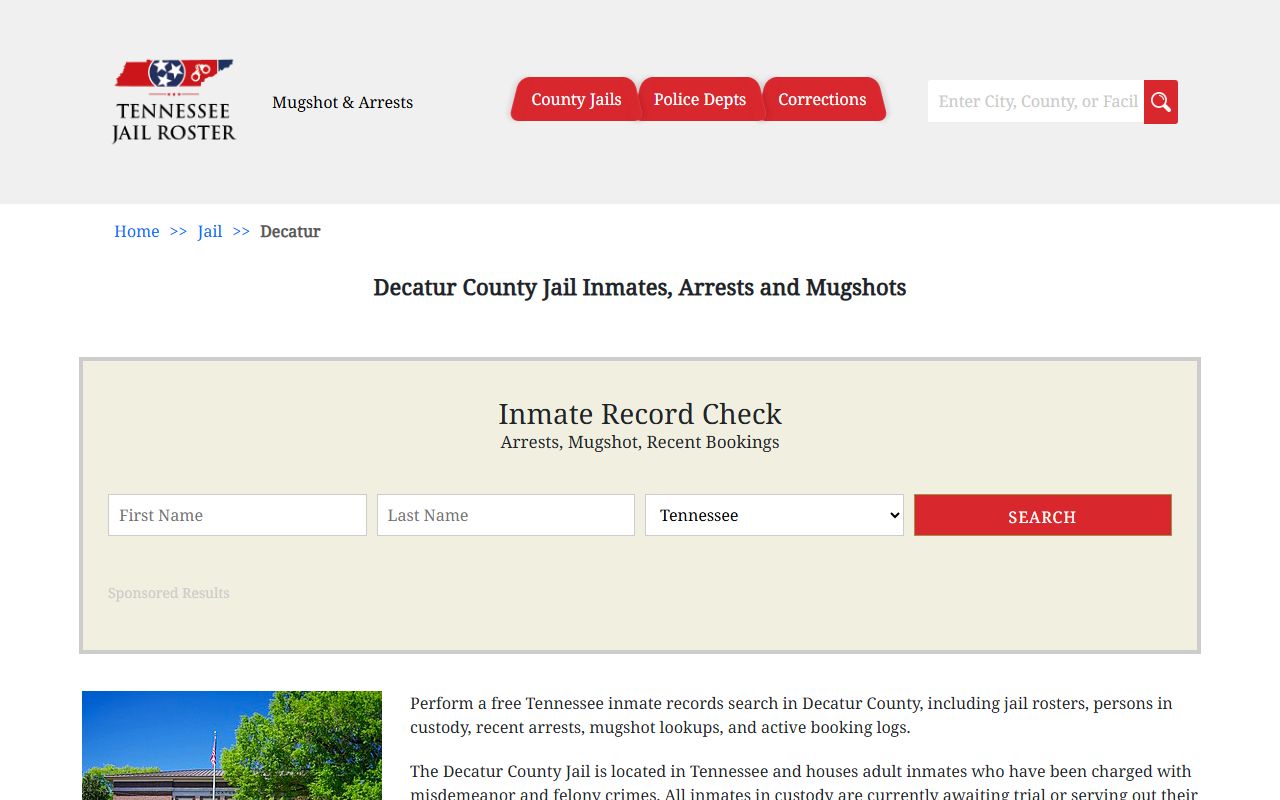This screenshot has width=1280, height=800.
Task: Click the Inmate Record Check heading
Action: [640, 414]
